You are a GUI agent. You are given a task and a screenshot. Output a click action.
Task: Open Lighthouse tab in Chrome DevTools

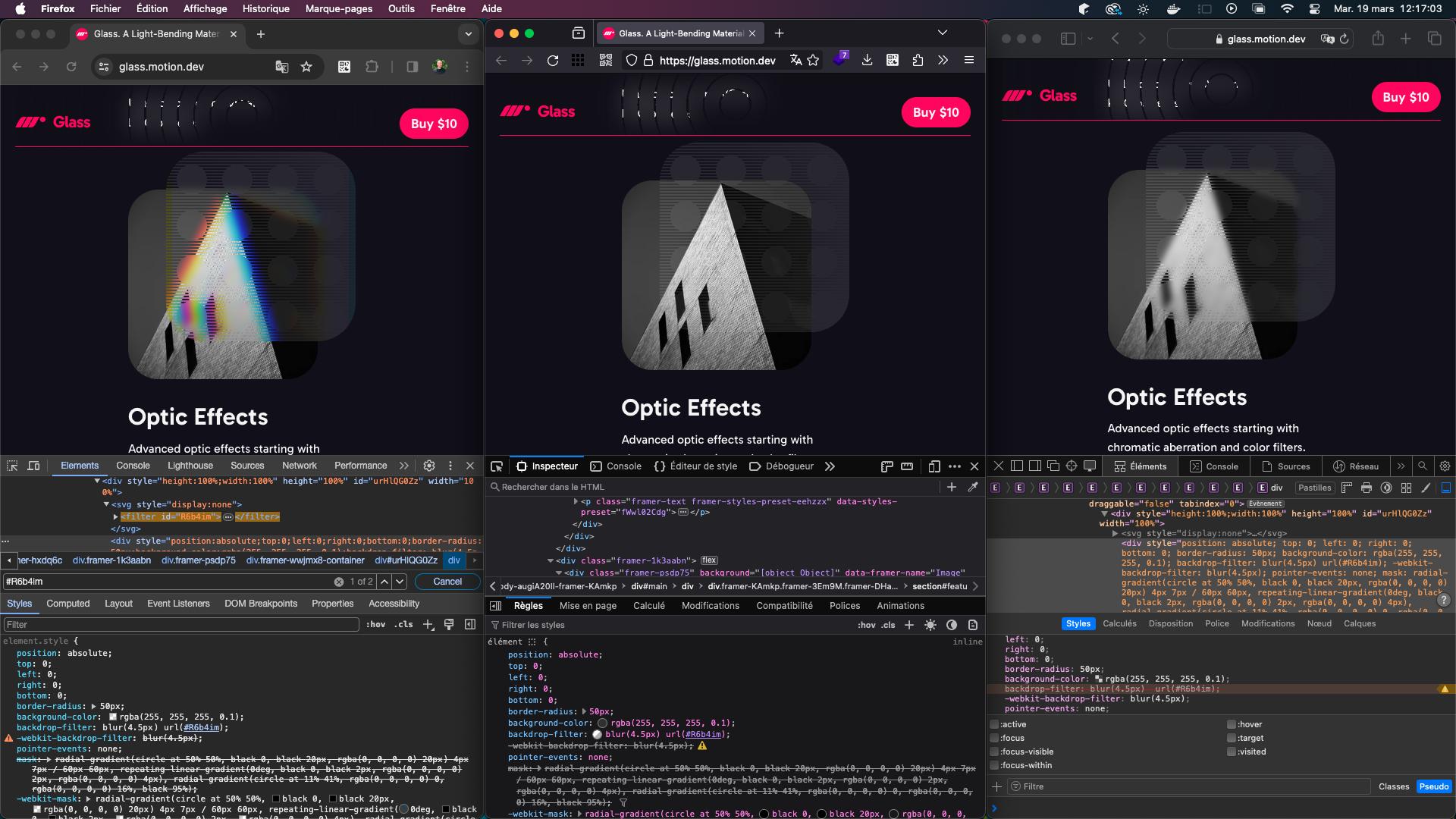pyautogui.click(x=190, y=466)
